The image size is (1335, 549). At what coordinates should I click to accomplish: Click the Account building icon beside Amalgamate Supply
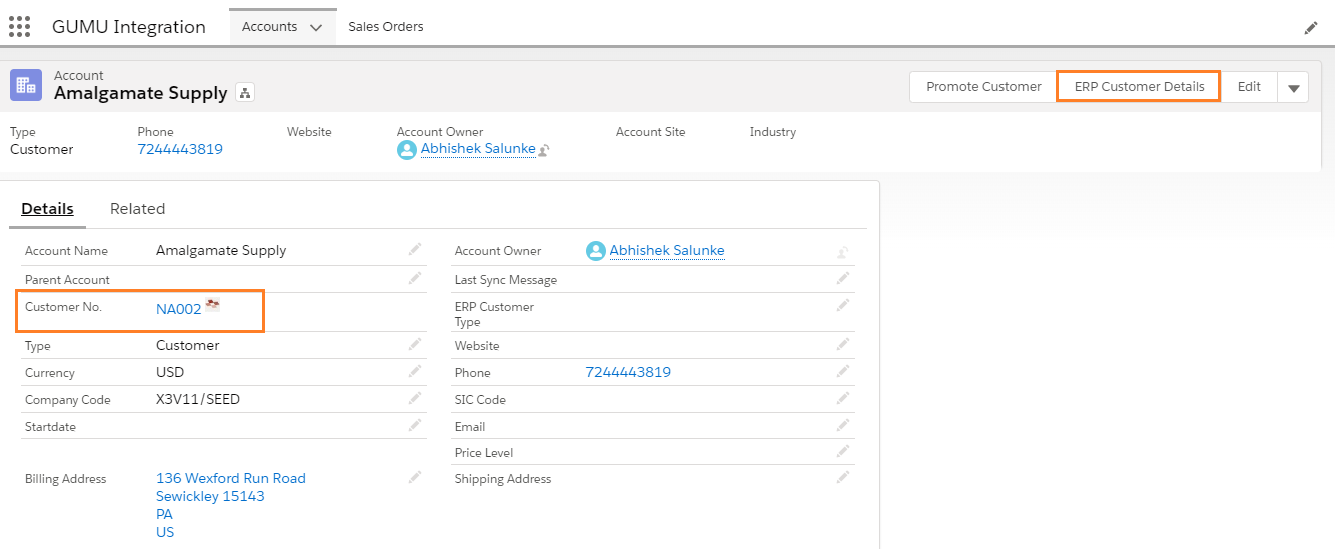pyautogui.click(x=26, y=85)
